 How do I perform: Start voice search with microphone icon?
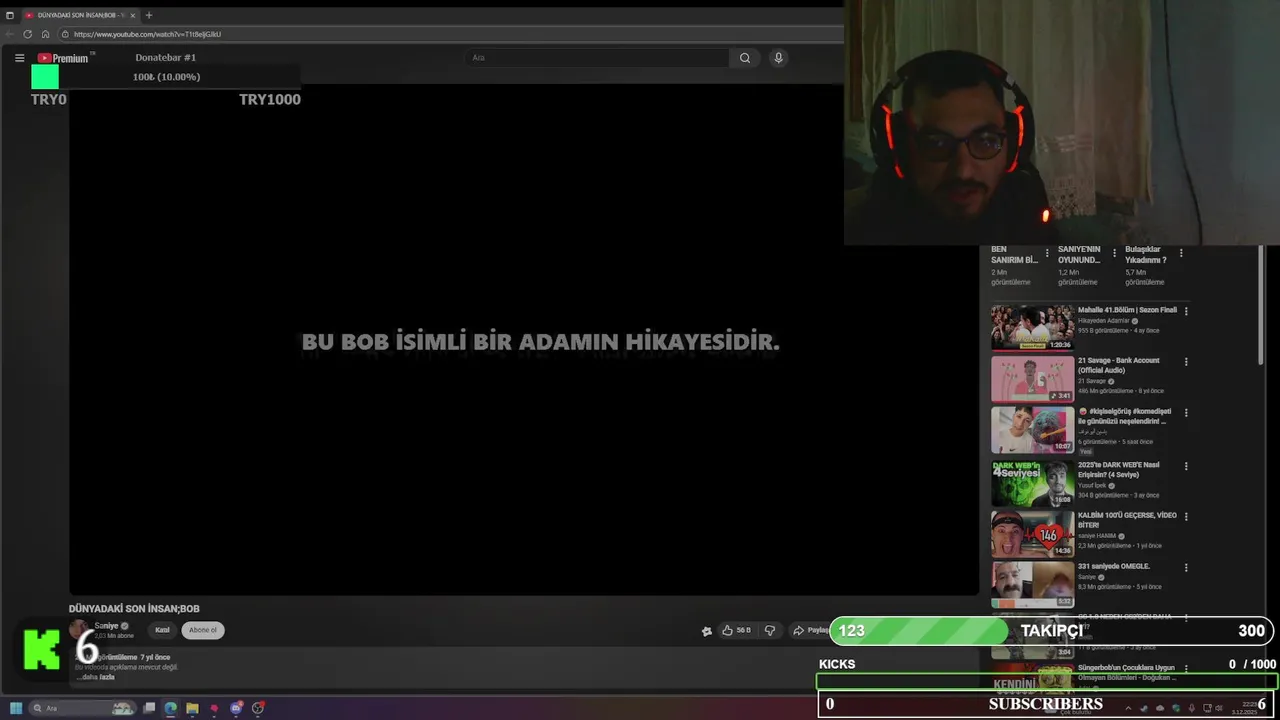pos(778,58)
